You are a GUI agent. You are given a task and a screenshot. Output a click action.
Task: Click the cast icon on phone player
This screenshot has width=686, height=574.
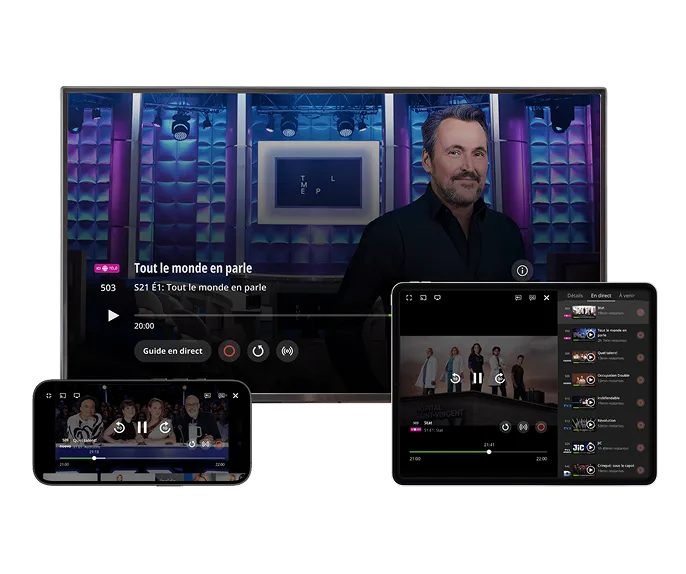coord(63,396)
